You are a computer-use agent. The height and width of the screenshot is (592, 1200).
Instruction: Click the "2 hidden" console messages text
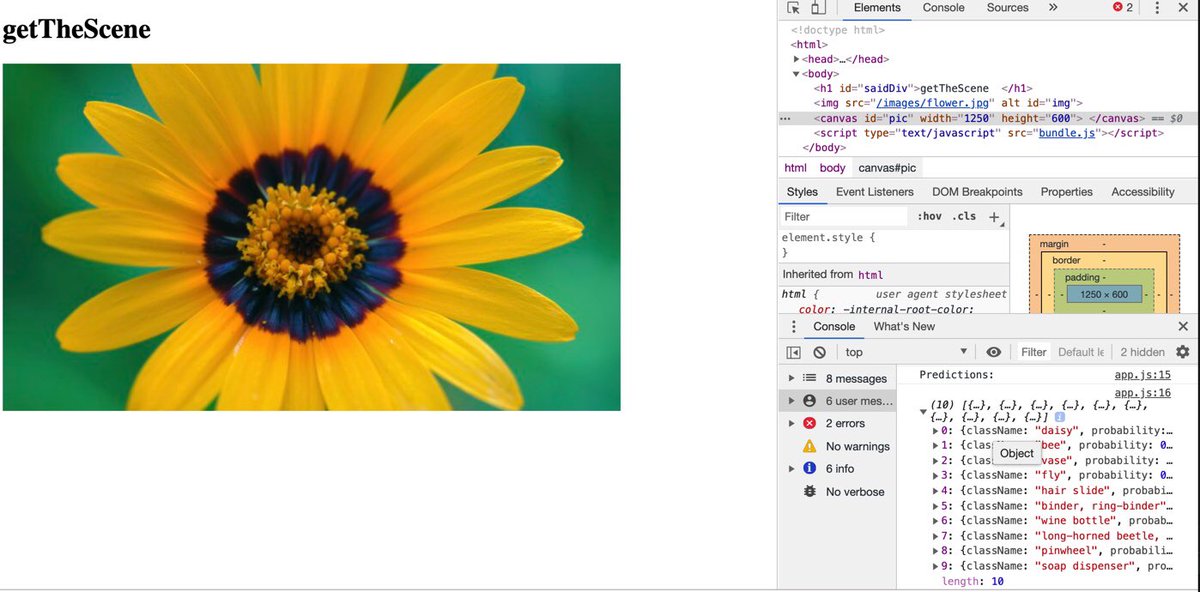pyautogui.click(x=1142, y=352)
